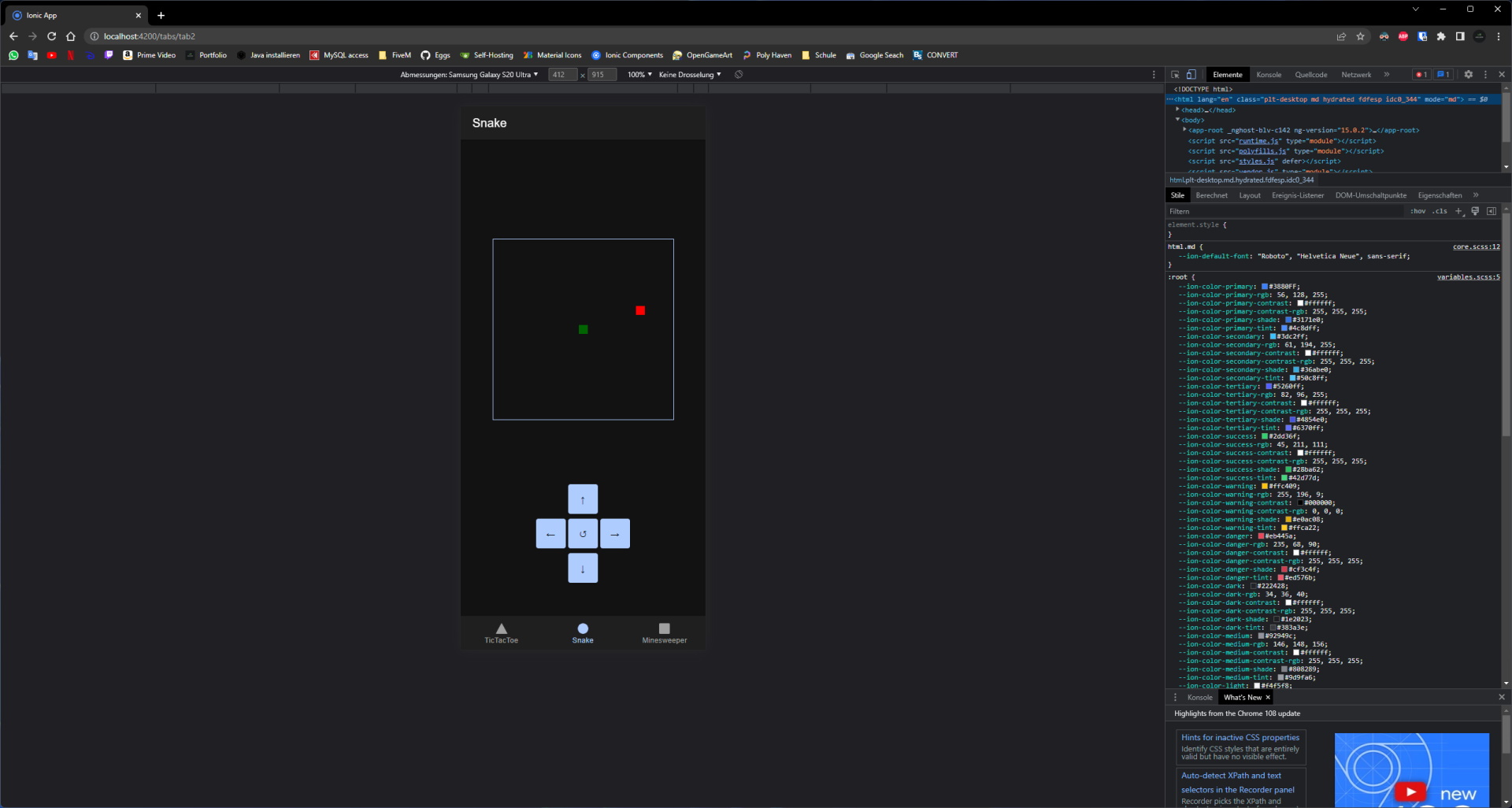Move the snake with the down arrow button
Viewport: 1512px width, 808px height.
pos(583,568)
